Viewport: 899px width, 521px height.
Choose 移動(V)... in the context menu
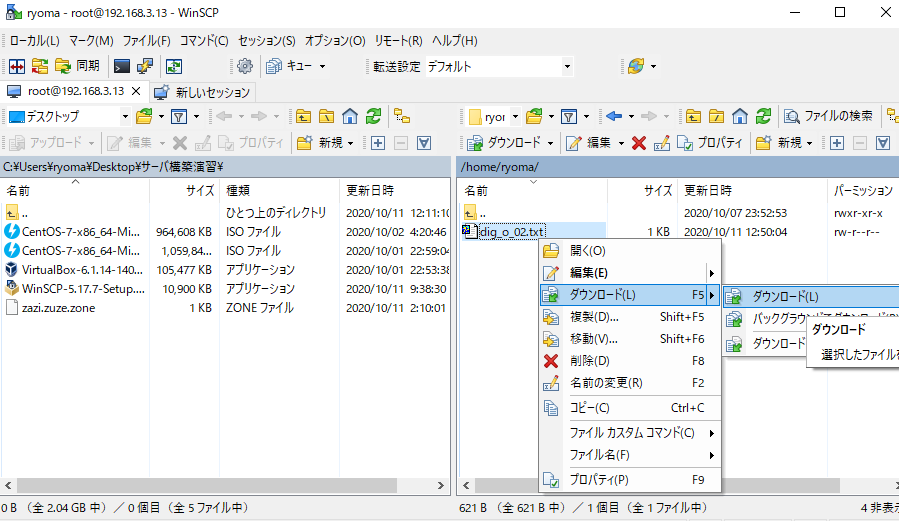click(630, 339)
